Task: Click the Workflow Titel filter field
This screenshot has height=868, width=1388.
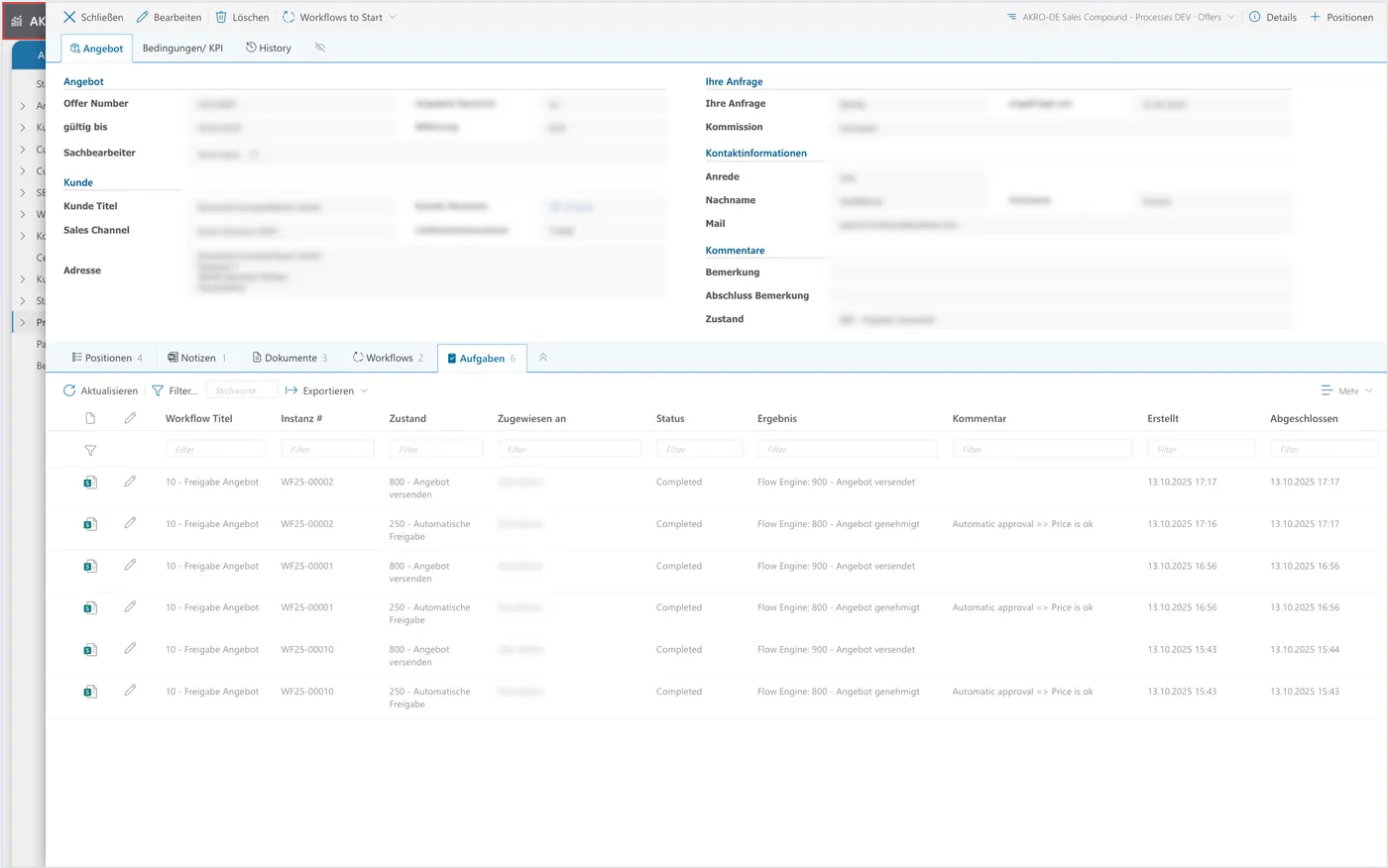Action: (x=216, y=449)
